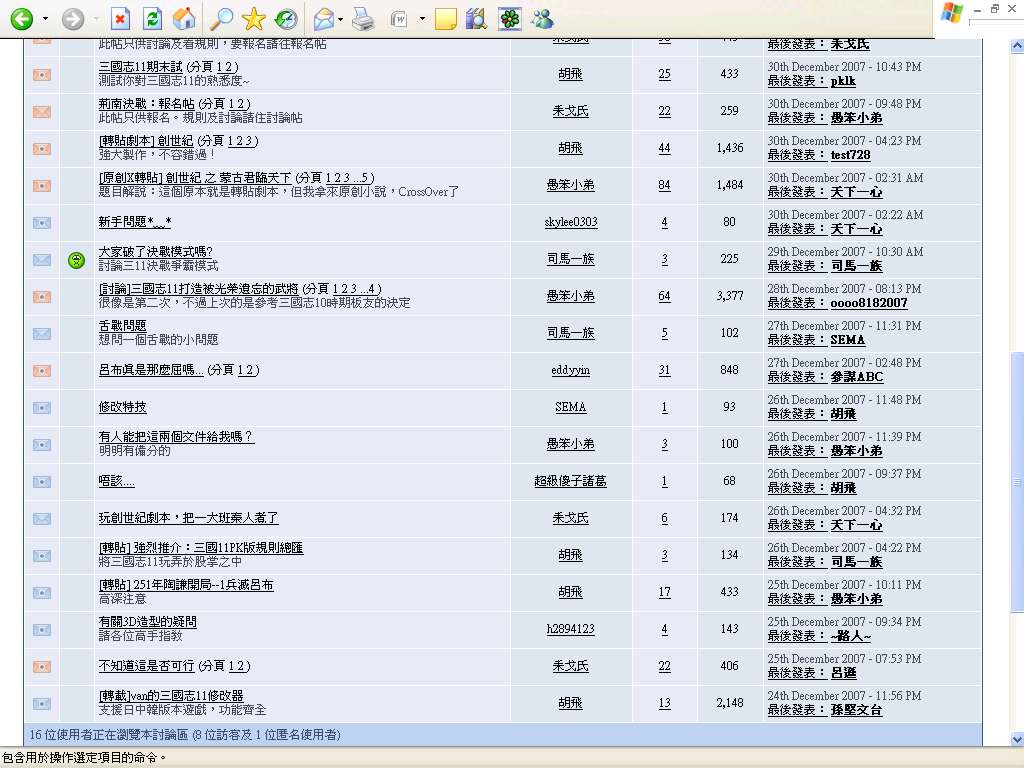The height and width of the screenshot is (768, 1024).
Task: View author profile h2894123
Action: pos(571,629)
